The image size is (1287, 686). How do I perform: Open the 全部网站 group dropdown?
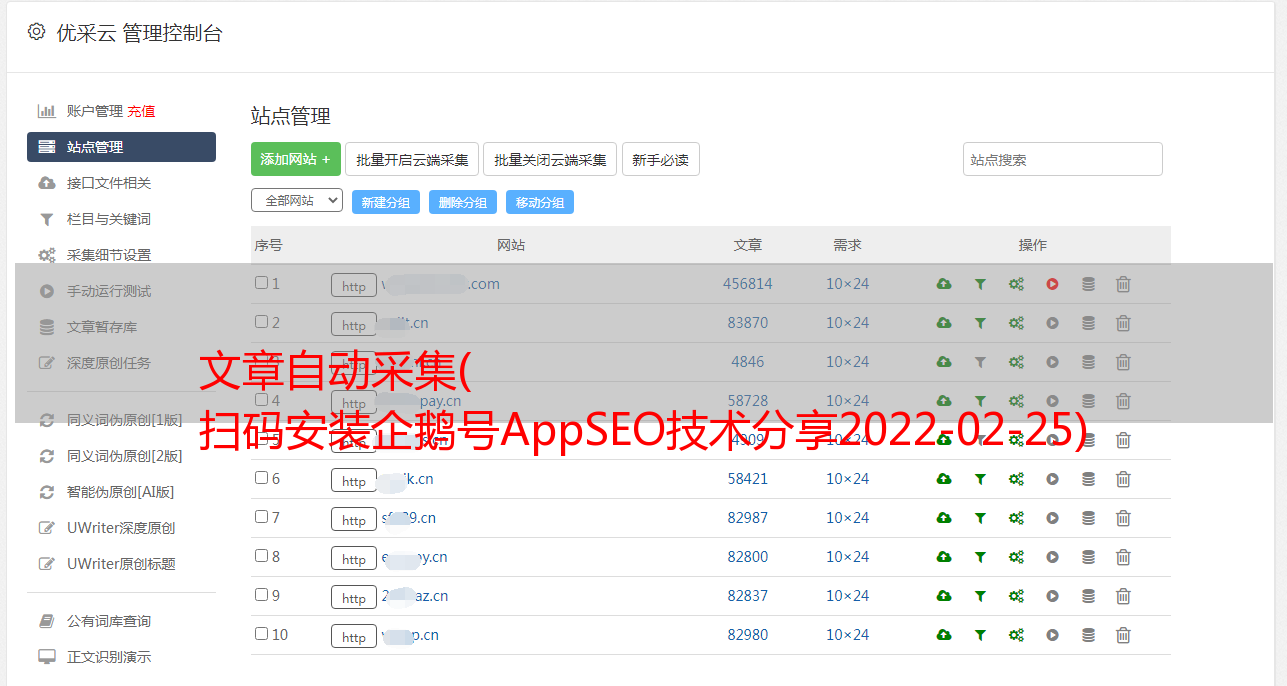(297, 200)
